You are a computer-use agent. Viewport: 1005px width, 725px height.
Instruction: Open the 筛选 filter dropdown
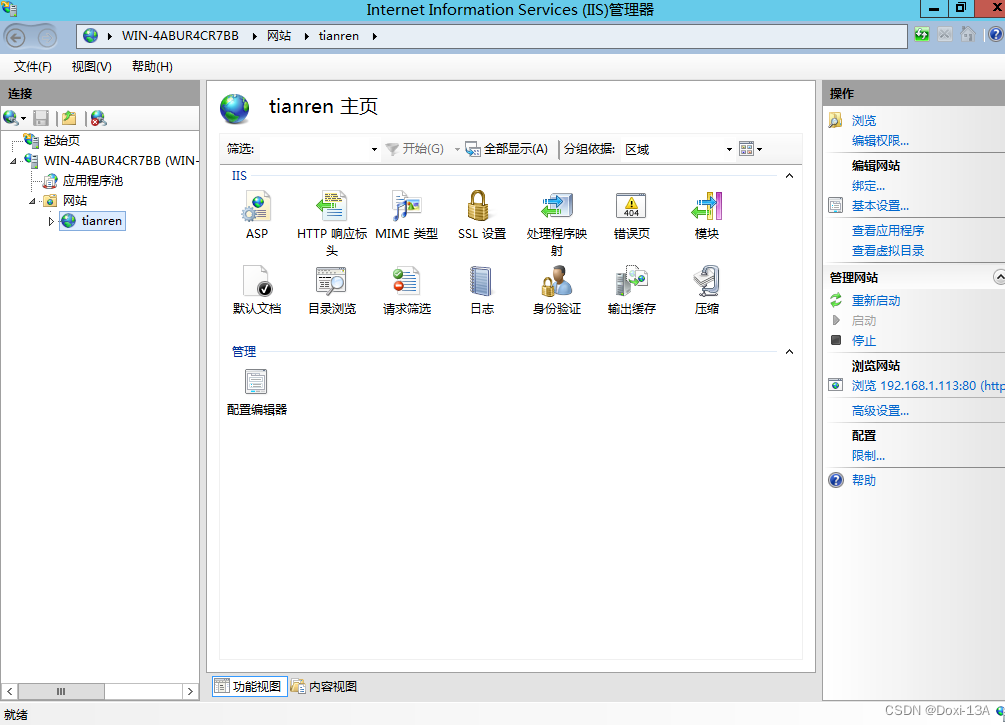pos(374,149)
